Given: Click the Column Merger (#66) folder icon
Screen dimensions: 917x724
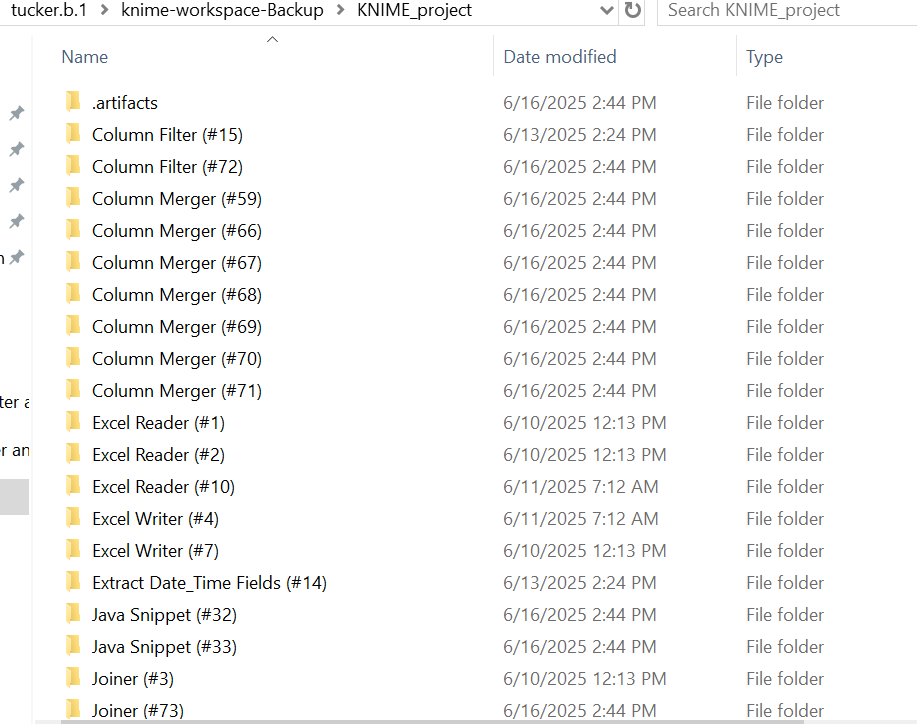Looking at the screenshot, I should (x=73, y=230).
